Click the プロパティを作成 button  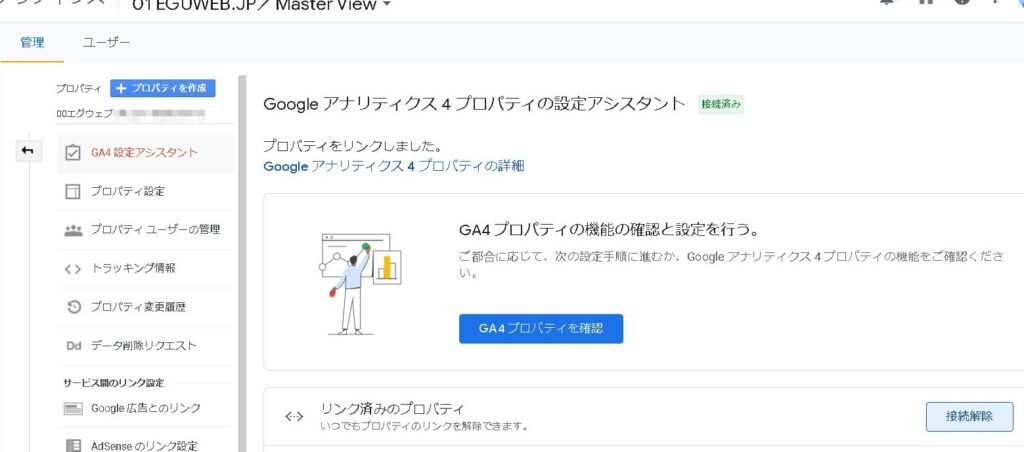pyautogui.click(x=162, y=88)
